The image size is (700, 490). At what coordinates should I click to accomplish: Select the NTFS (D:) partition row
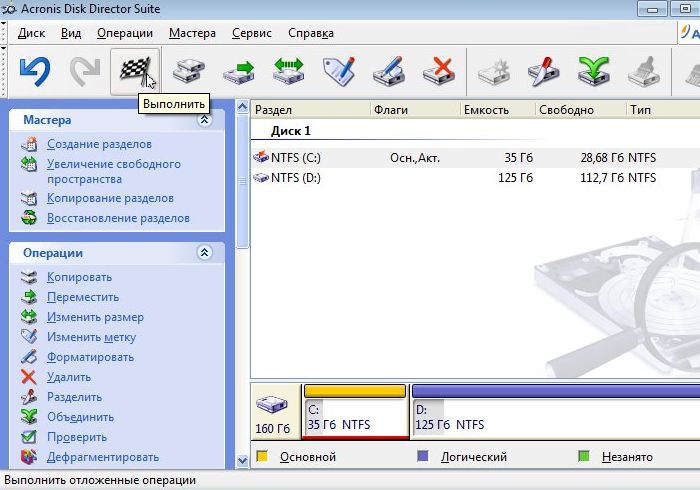475,178
